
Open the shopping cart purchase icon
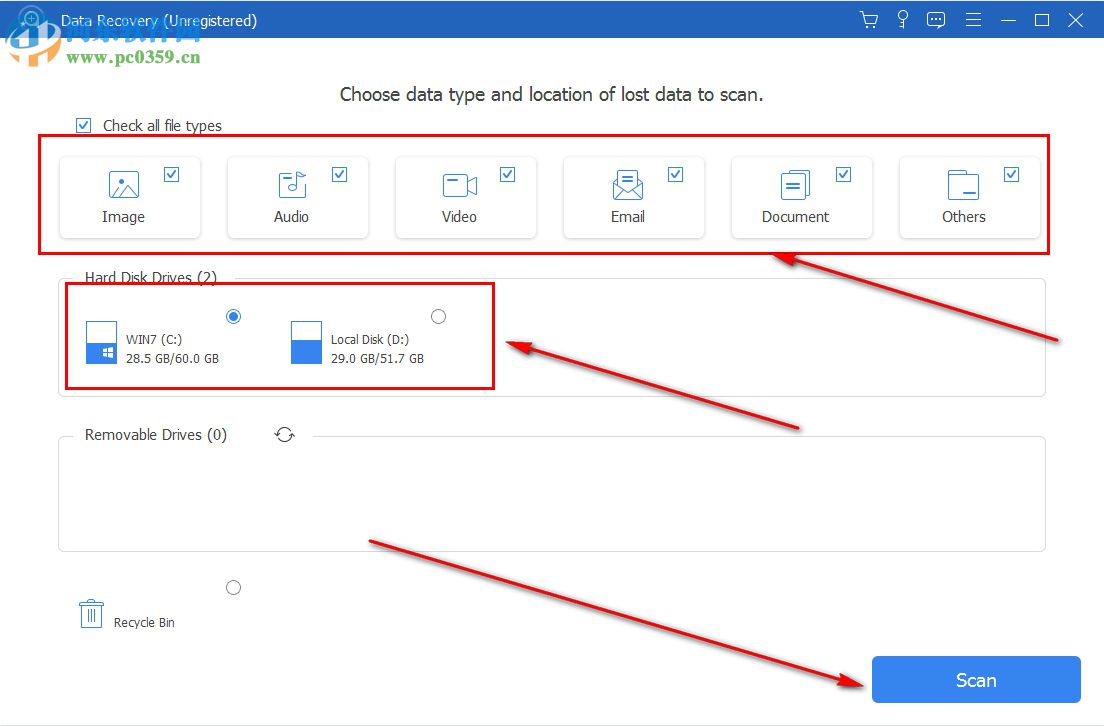[x=868, y=19]
